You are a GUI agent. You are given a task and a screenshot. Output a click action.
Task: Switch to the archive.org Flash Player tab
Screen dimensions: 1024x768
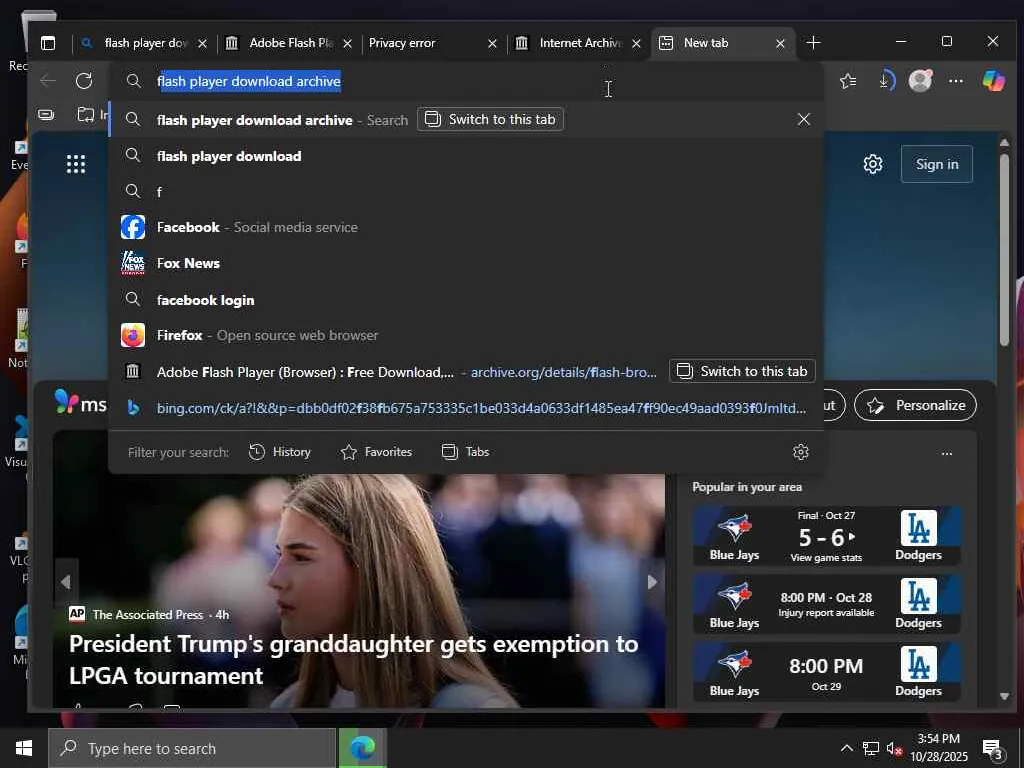[743, 372]
